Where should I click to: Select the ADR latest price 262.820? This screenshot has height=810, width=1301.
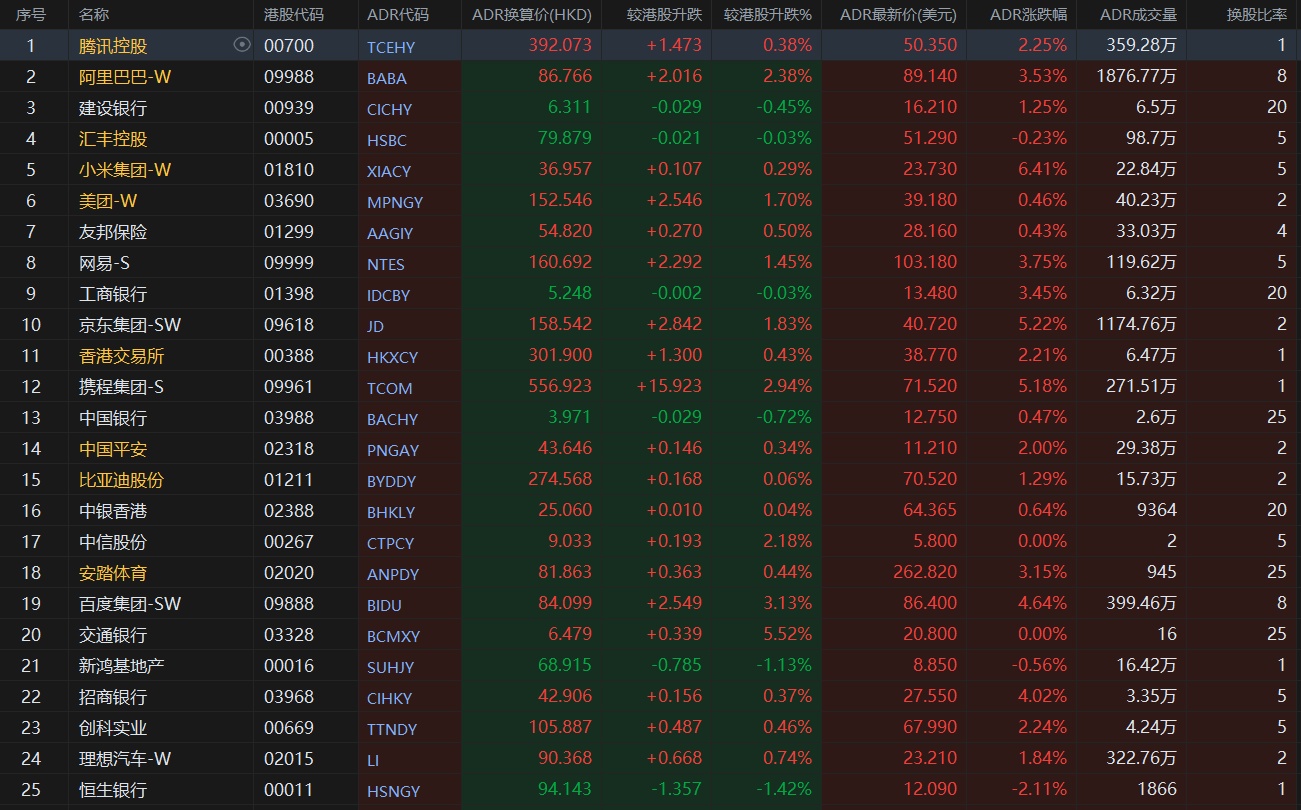point(924,573)
